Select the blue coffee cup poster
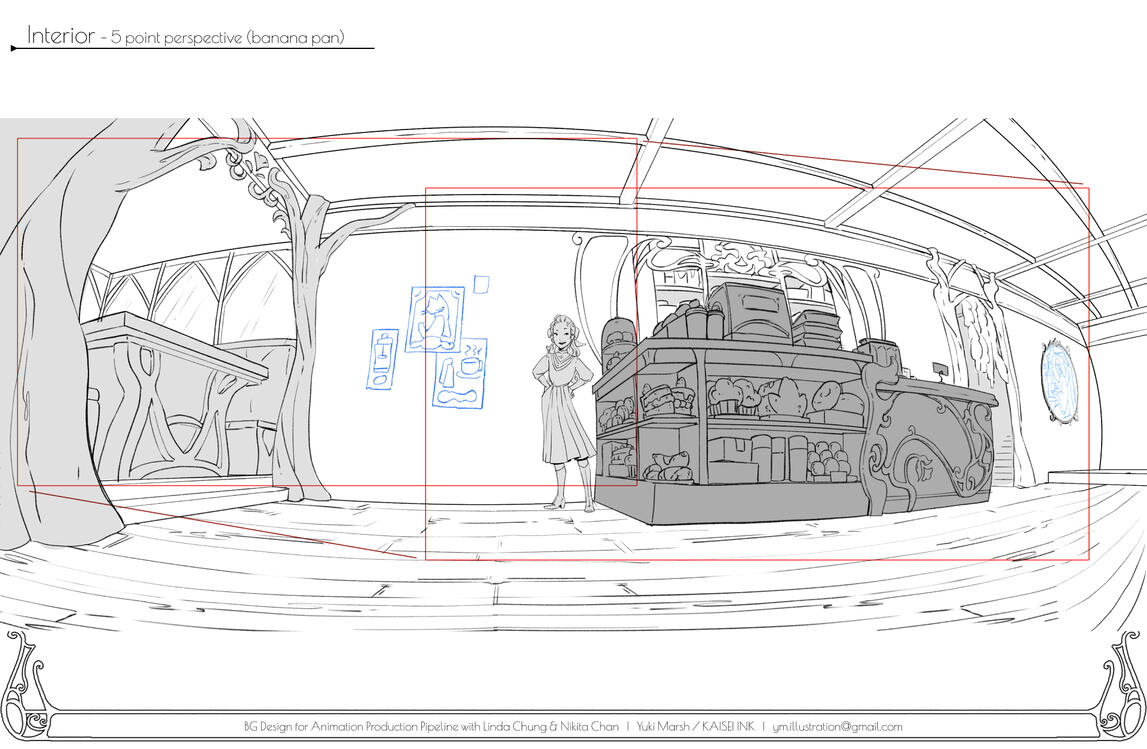1147x749 pixels. [x=460, y=372]
